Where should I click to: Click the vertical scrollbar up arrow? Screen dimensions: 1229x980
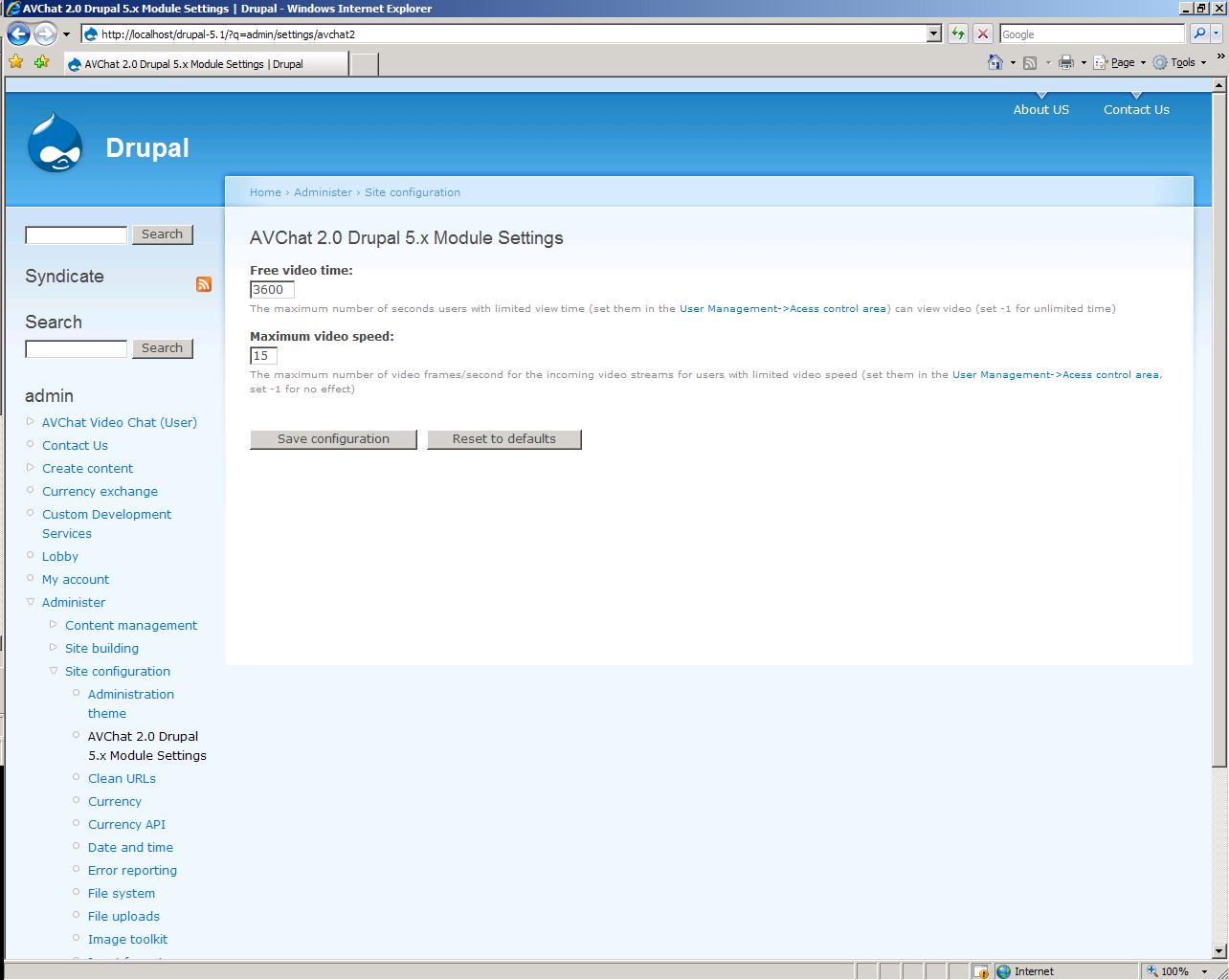(x=1218, y=85)
